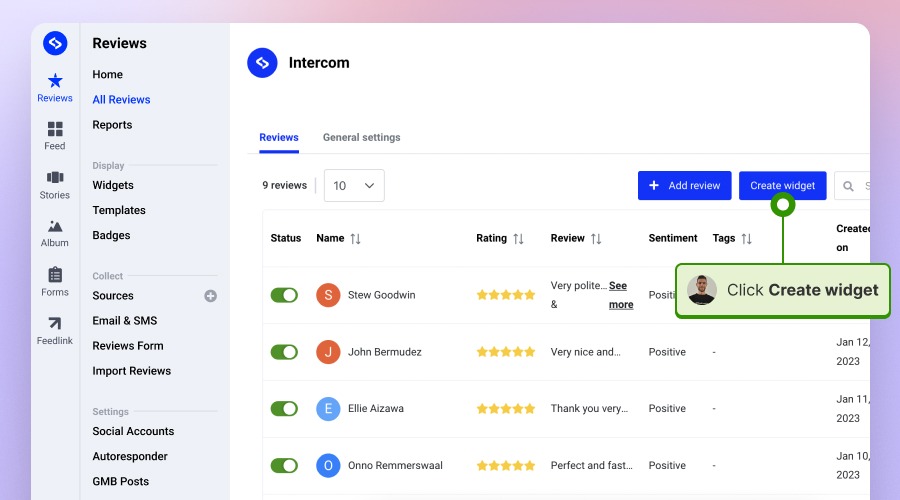Select the Reviews star icon

point(55,81)
